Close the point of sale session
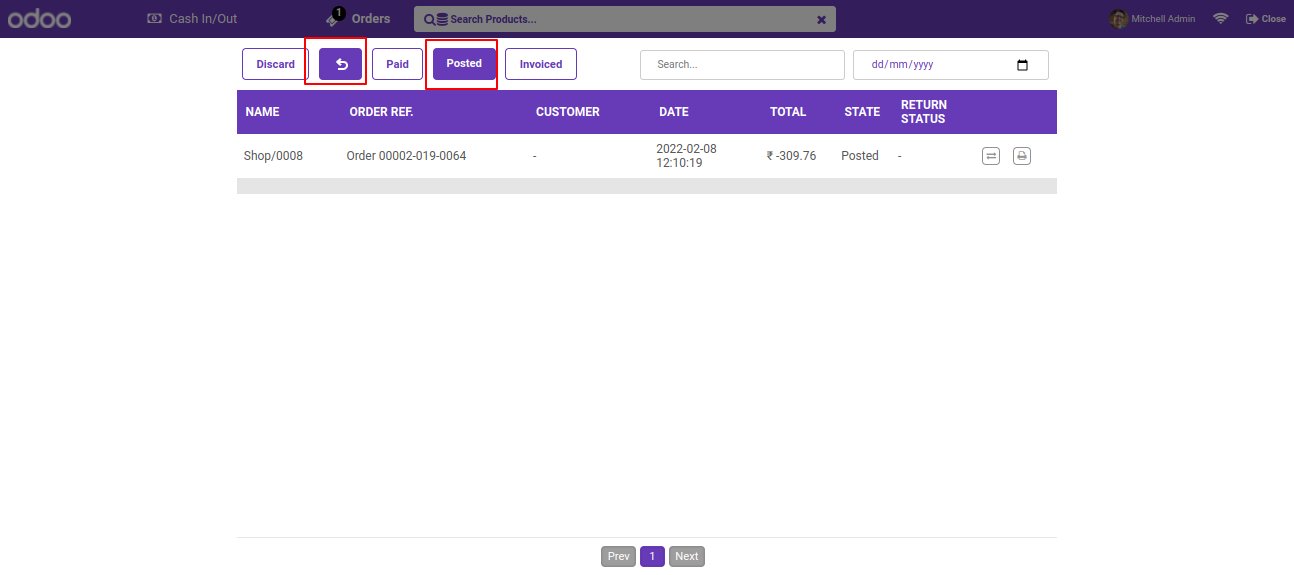This screenshot has height=575, width=1294. click(x=1266, y=19)
